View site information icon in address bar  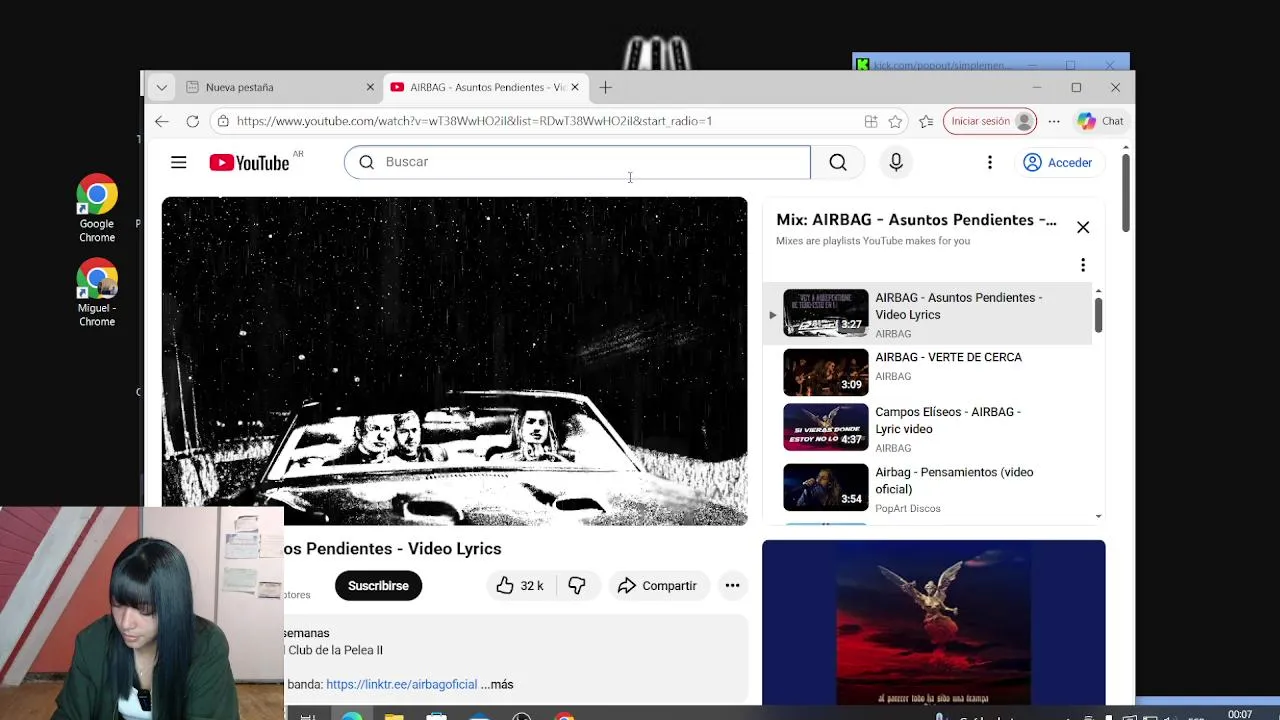point(223,121)
